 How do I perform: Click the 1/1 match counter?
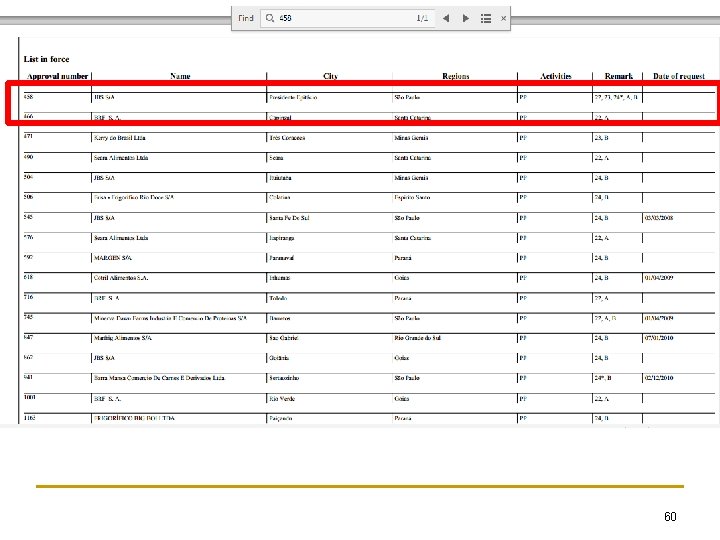click(x=422, y=18)
